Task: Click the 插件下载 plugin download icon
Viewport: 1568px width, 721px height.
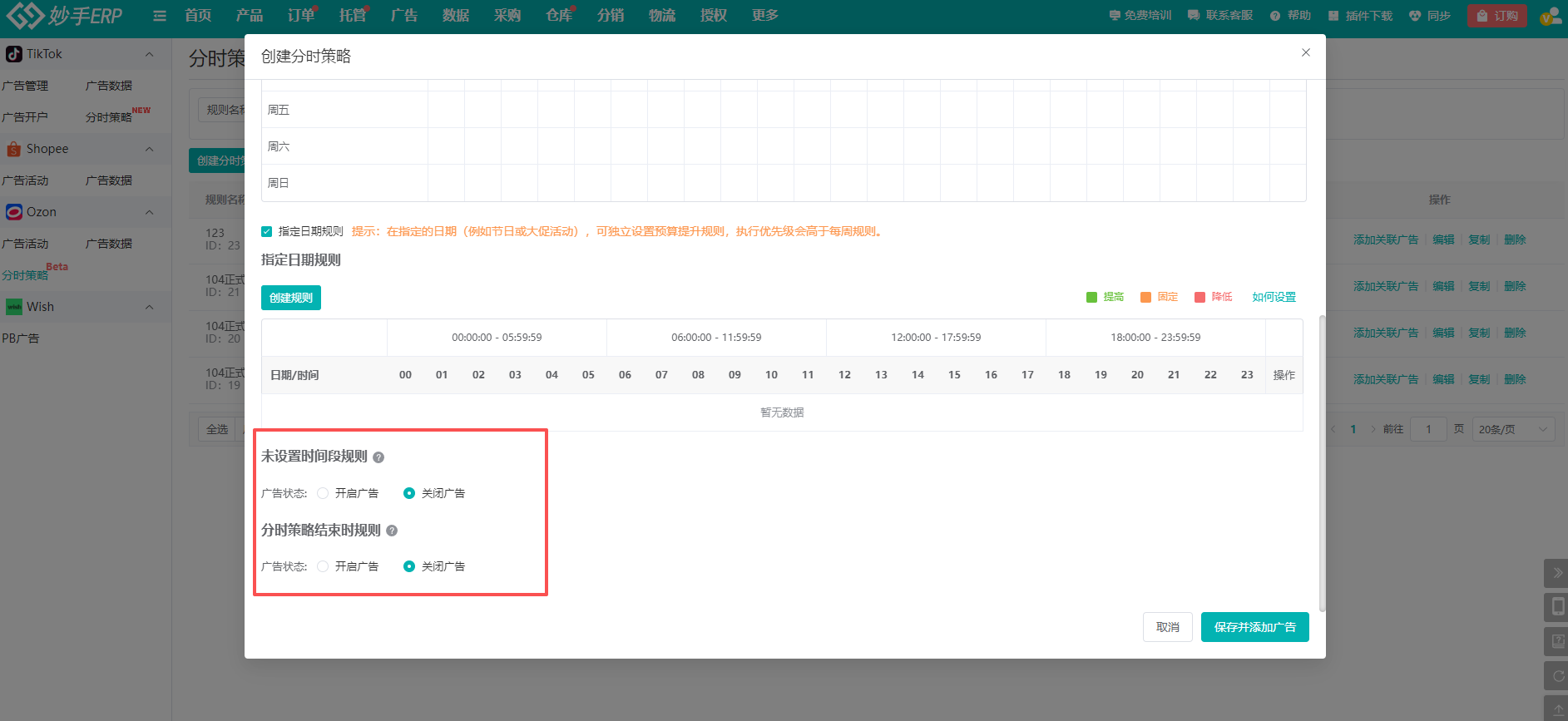Action: click(x=1333, y=16)
